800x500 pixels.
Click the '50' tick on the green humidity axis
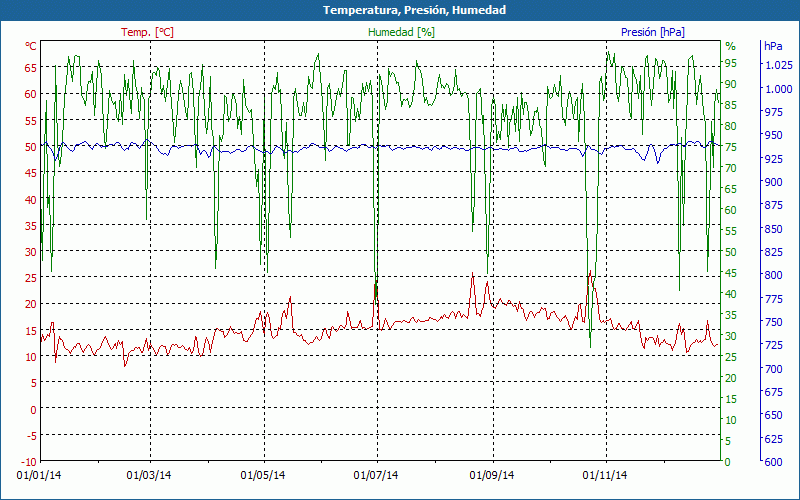(x=731, y=252)
